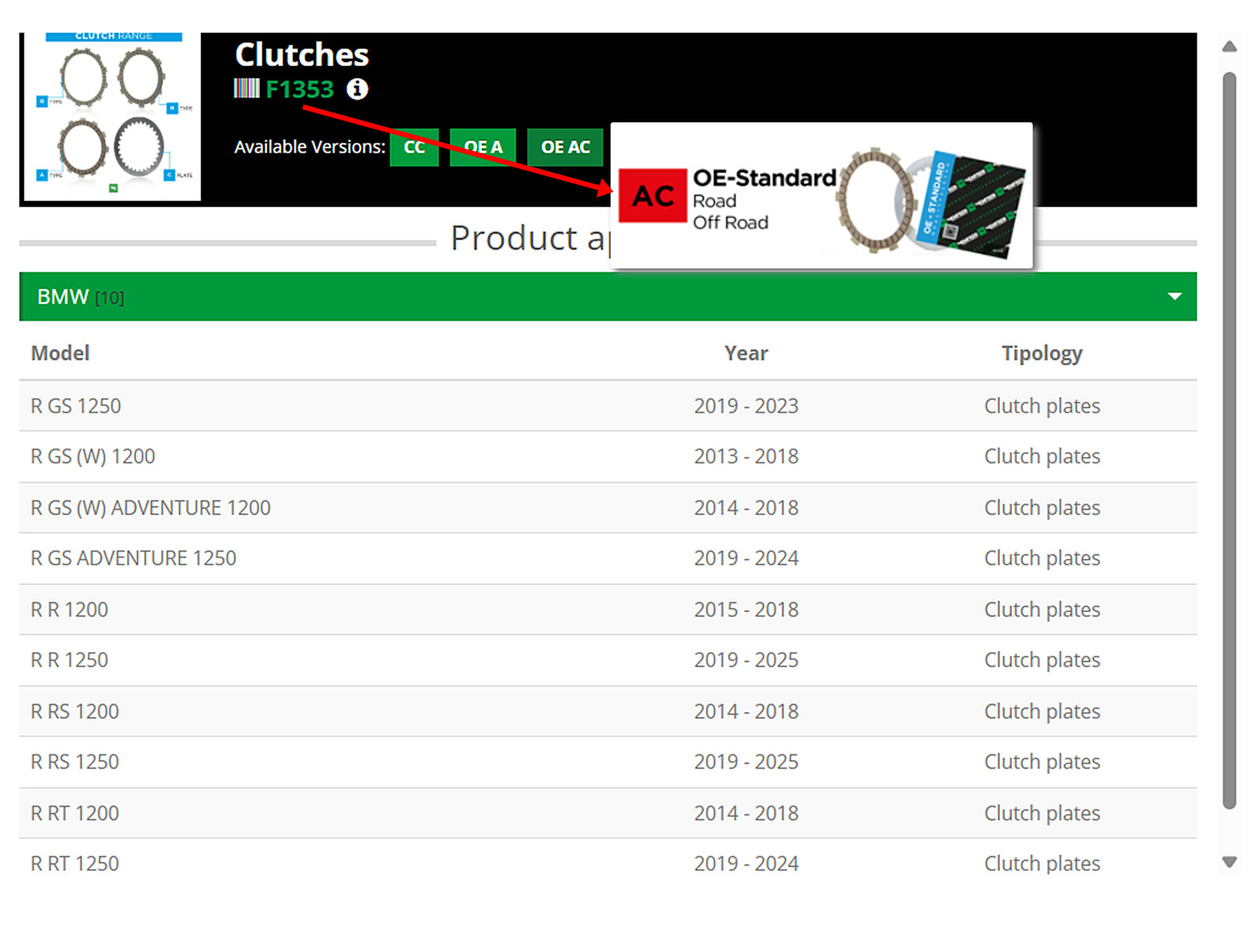1260x952 pixels.
Task: Click year 2013 - 2018 cell
Action: tap(746, 457)
